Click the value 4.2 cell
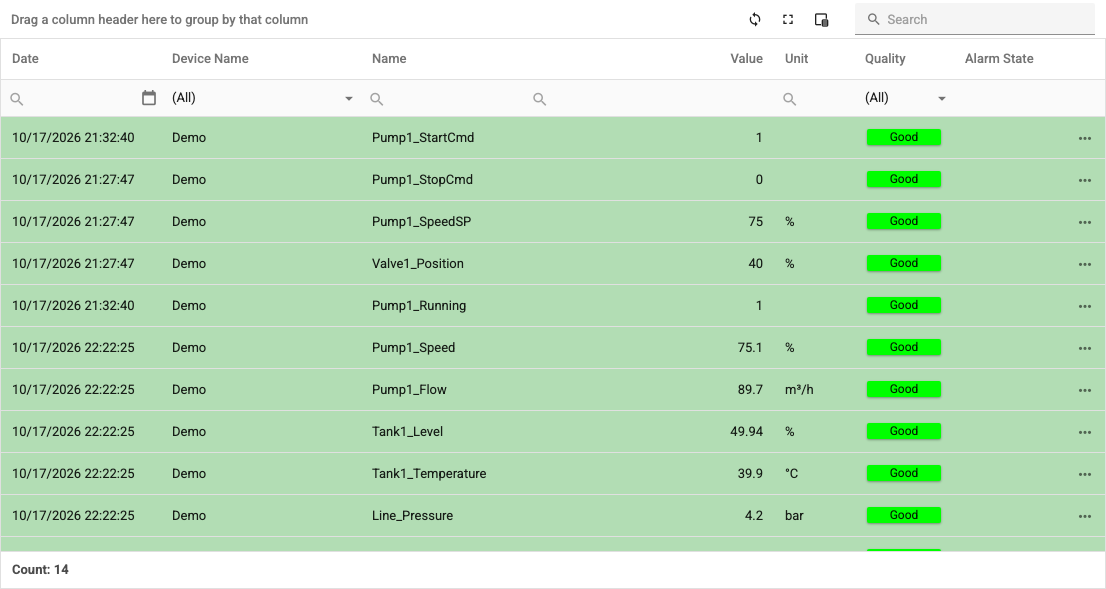Screen dimensions: 1106x589 [x=753, y=516]
